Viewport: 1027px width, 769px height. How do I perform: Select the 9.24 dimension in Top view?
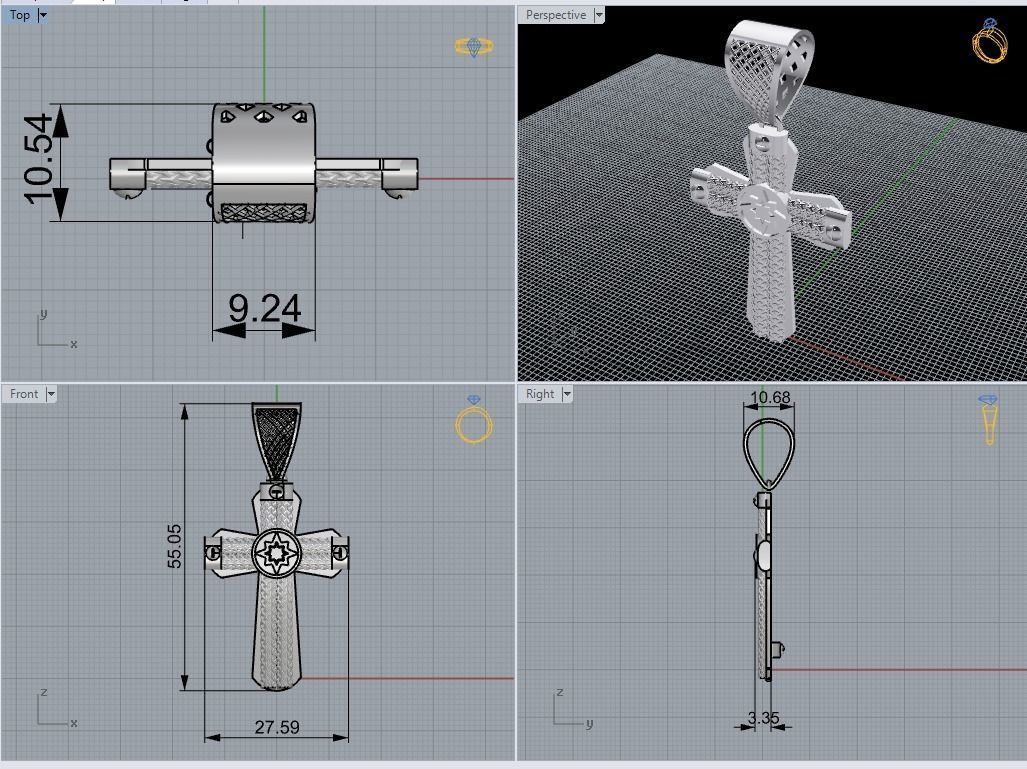(x=265, y=308)
